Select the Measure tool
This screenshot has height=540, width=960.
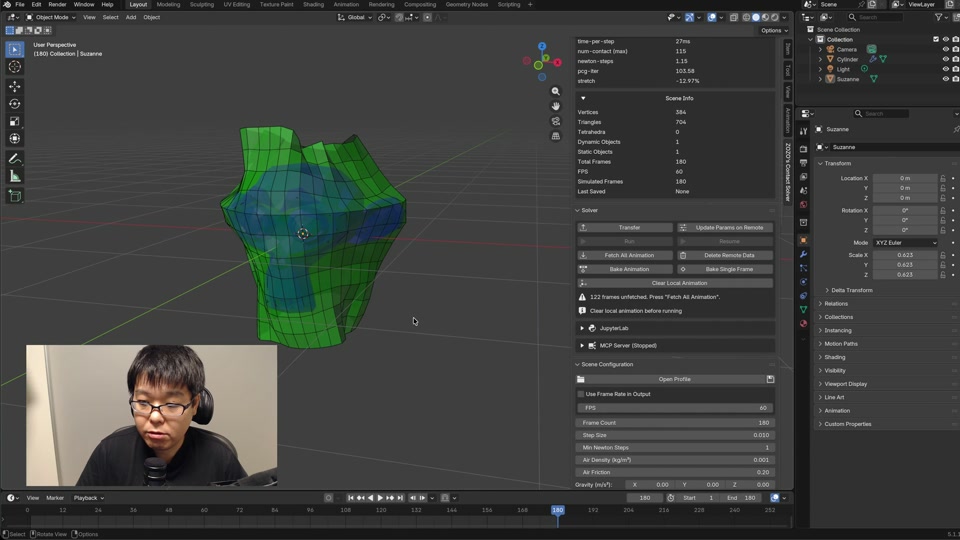[15, 176]
